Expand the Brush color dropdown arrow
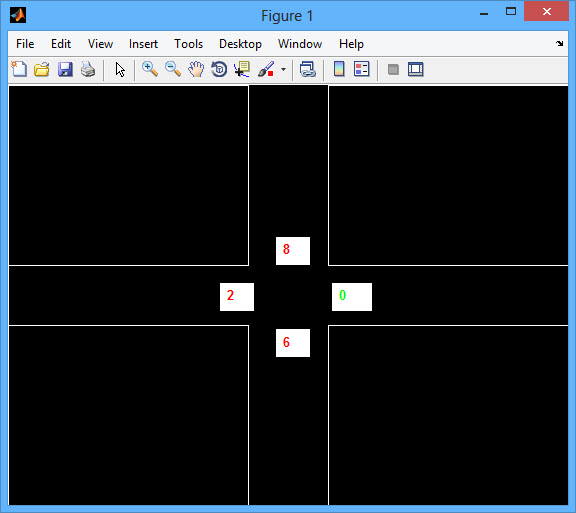This screenshot has height=513, width=576. pos(283,69)
